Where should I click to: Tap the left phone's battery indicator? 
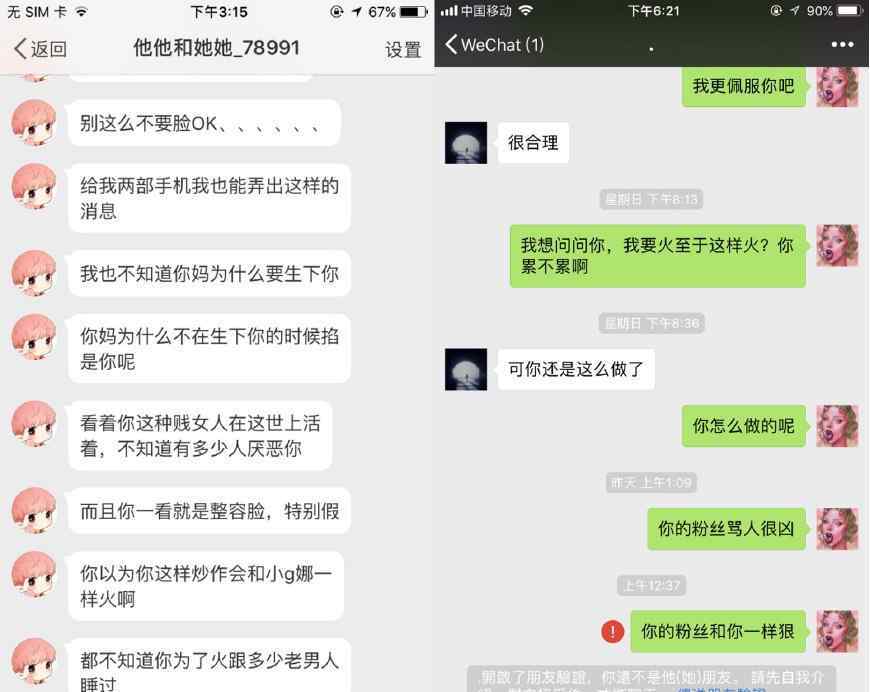[x=414, y=12]
